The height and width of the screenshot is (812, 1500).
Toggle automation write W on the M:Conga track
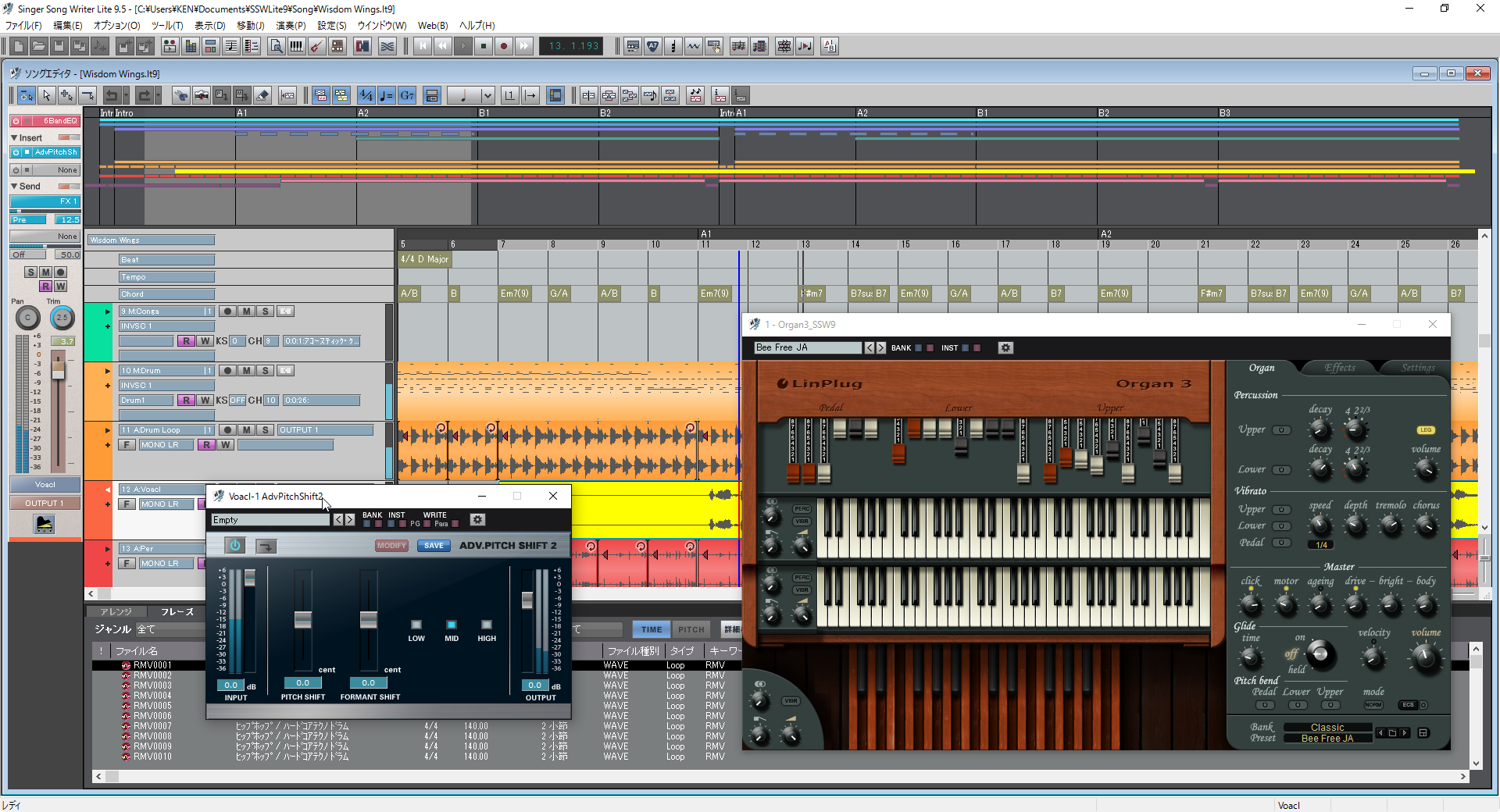click(x=205, y=340)
